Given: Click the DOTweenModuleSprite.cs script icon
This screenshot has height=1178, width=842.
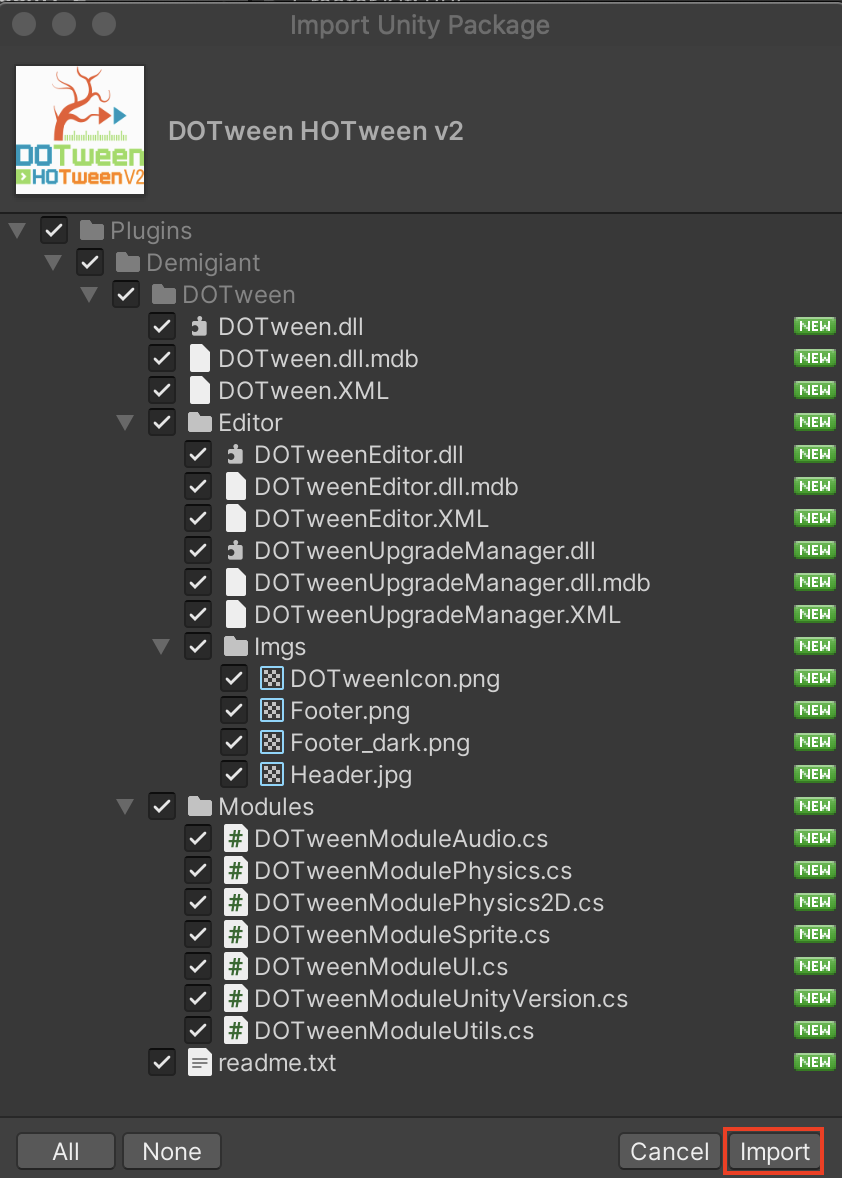Looking at the screenshot, I should pyautogui.click(x=236, y=935).
